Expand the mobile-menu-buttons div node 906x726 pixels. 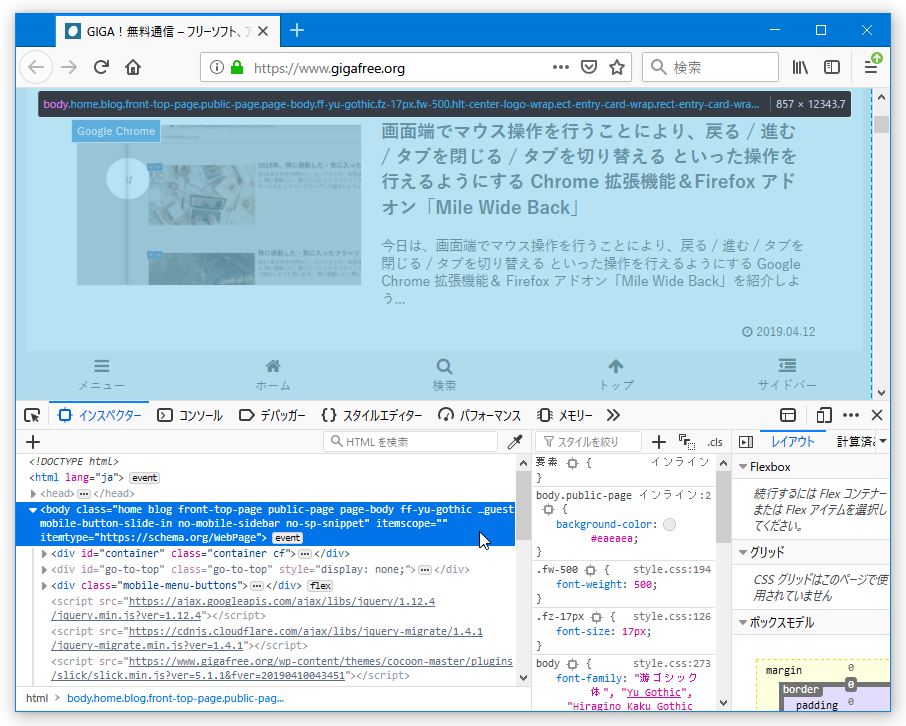tap(44, 586)
